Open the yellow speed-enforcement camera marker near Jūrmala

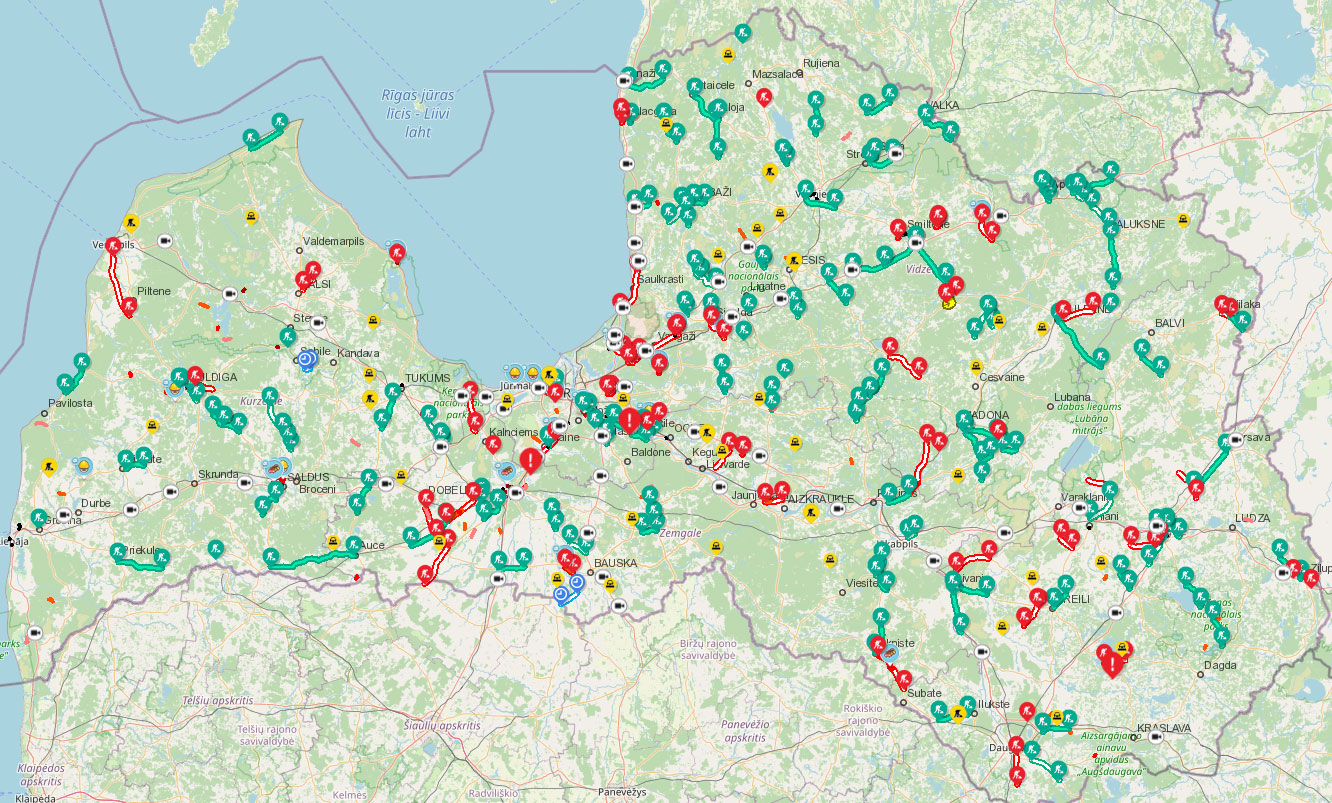coord(506,400)
